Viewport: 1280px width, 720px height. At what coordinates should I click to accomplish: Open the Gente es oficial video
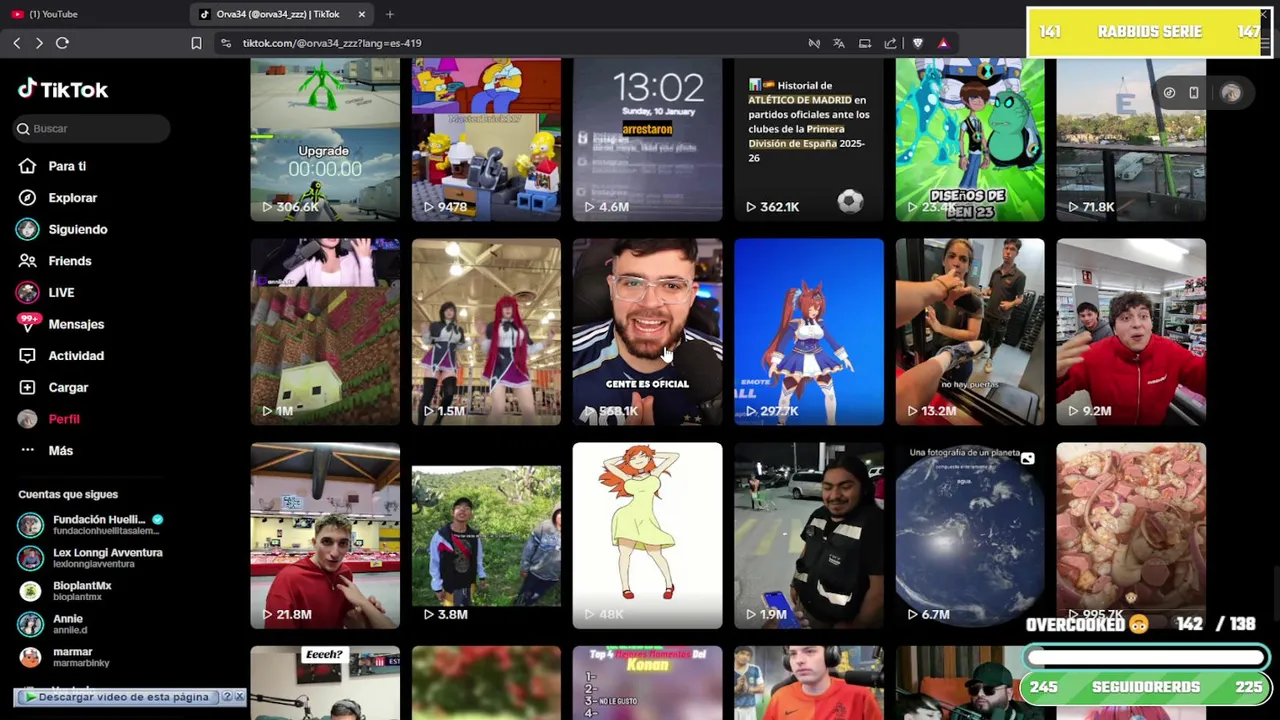[x=647, y=332]
